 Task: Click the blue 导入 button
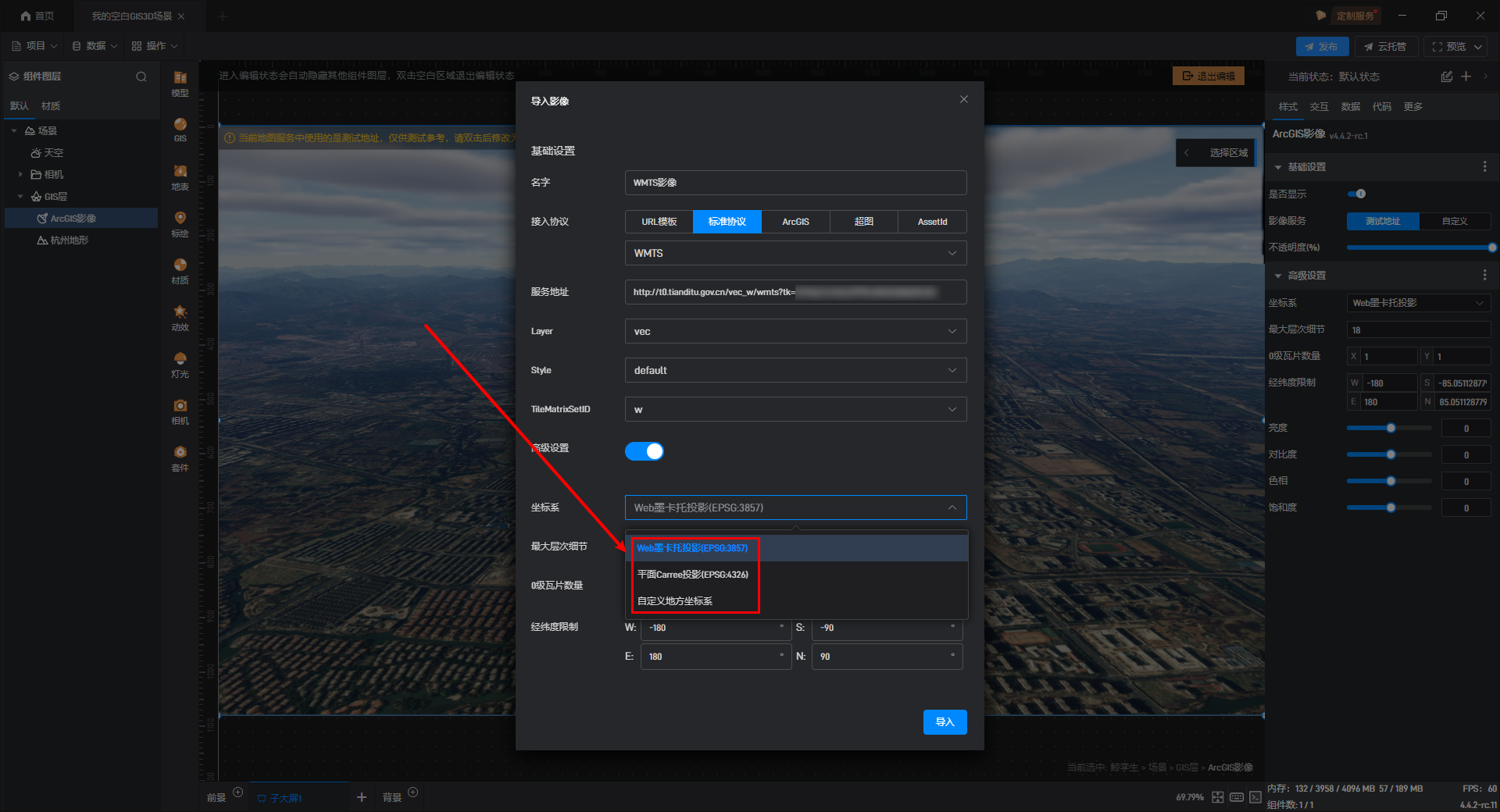(945, 722)
